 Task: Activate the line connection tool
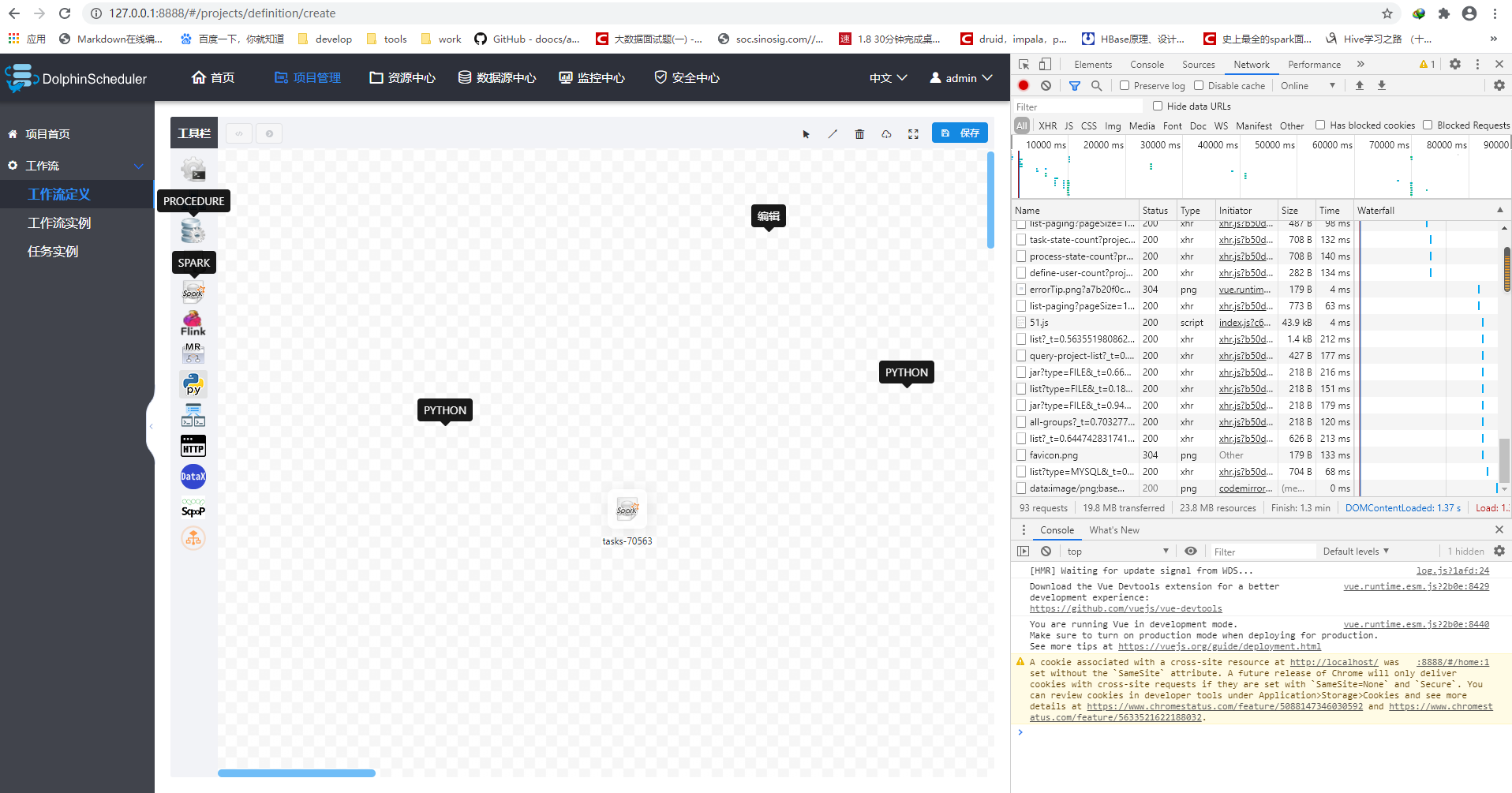833,134
